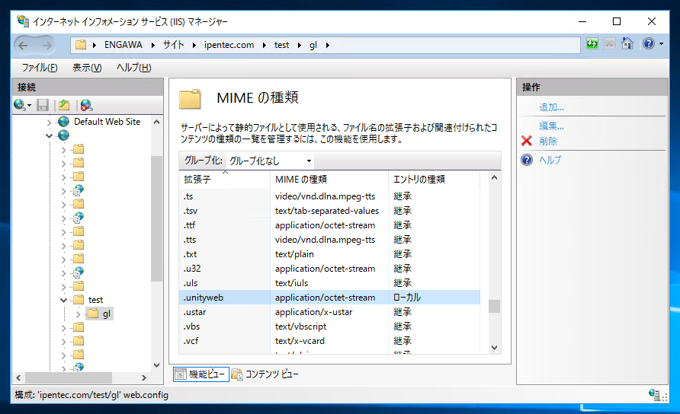The width and height of the screenshot is (680, 414).
Task: Click ipentec.com in the address breadcrumb
Action: [229, 45]
